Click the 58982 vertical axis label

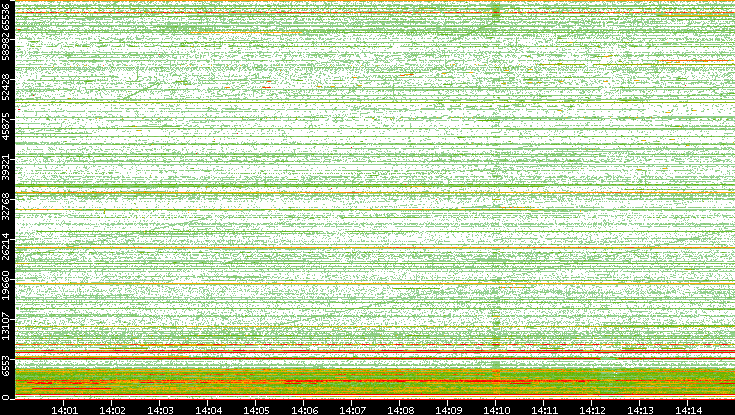pyautogui.click(x=5, y=45)
